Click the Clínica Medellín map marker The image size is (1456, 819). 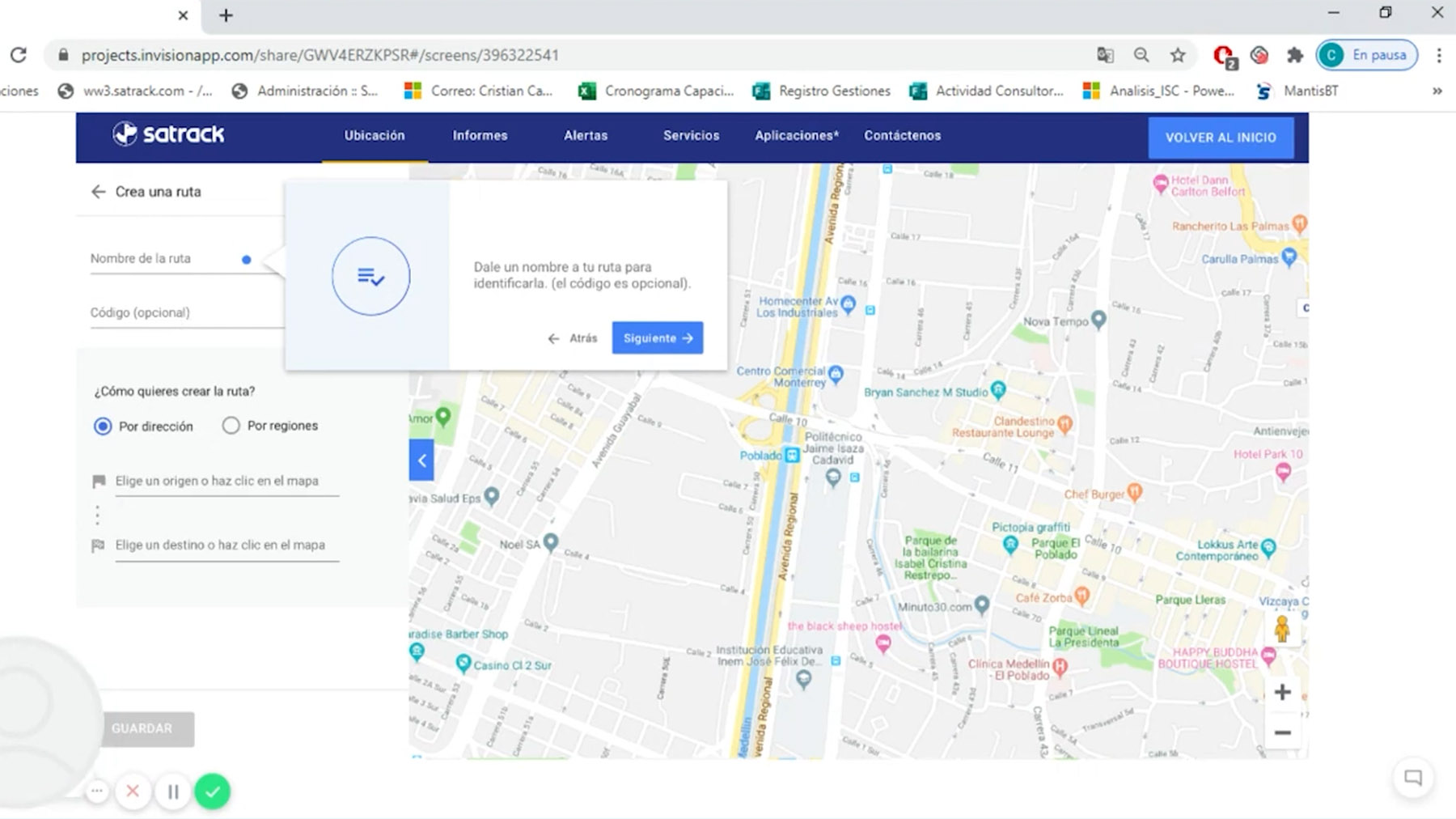coord(1060,667)
